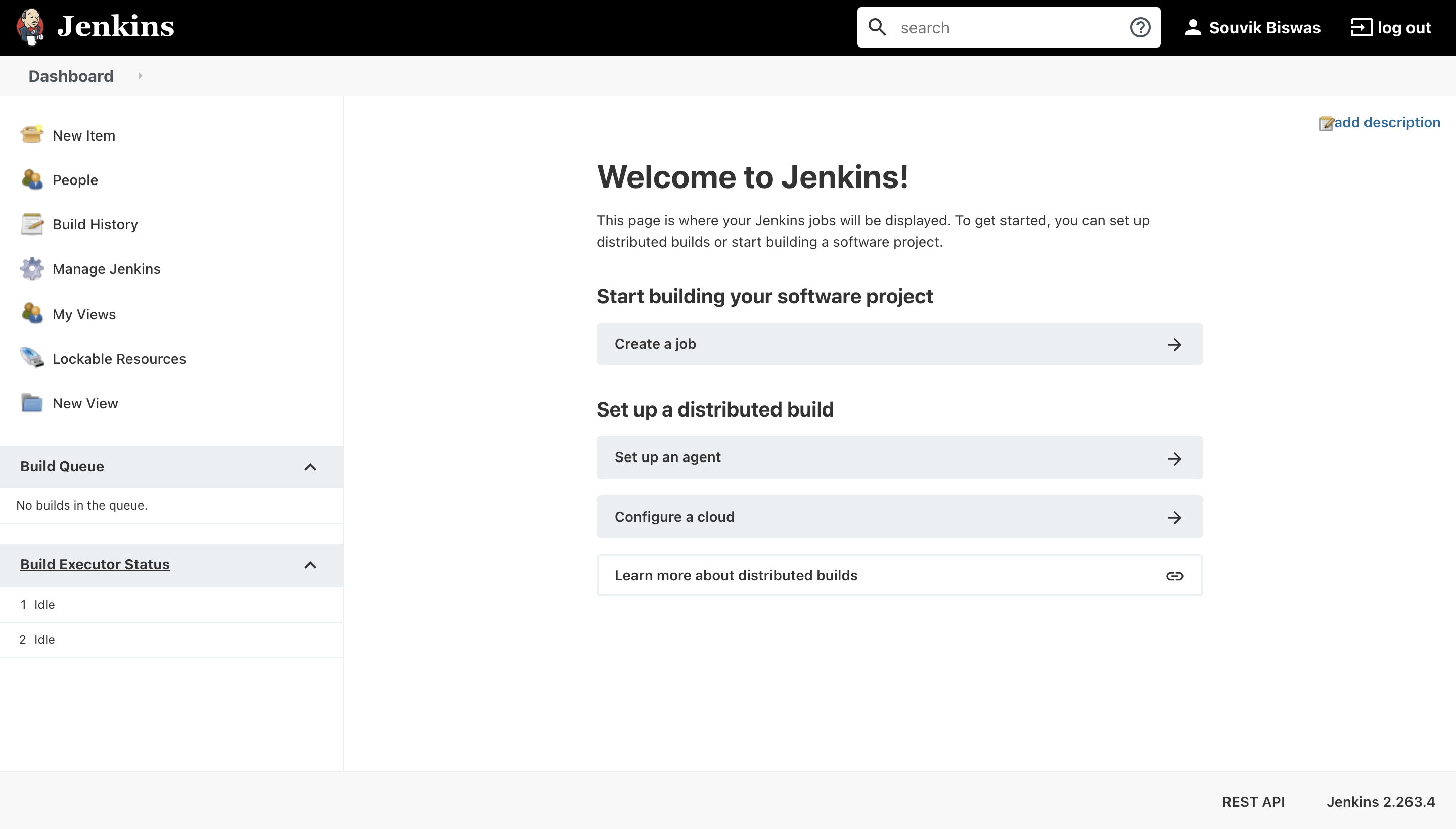Image resolution: width=1456 pixels, height=829 pixels.
Task: Click the arrow on Set up an agent
Action: [x=1174, y=458]
